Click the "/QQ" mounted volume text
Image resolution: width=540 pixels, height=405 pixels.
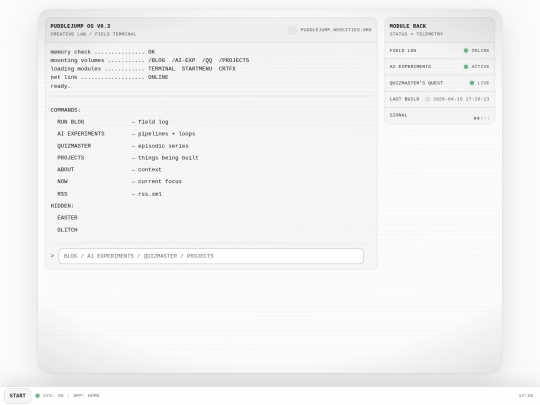(x=207, y=60)
